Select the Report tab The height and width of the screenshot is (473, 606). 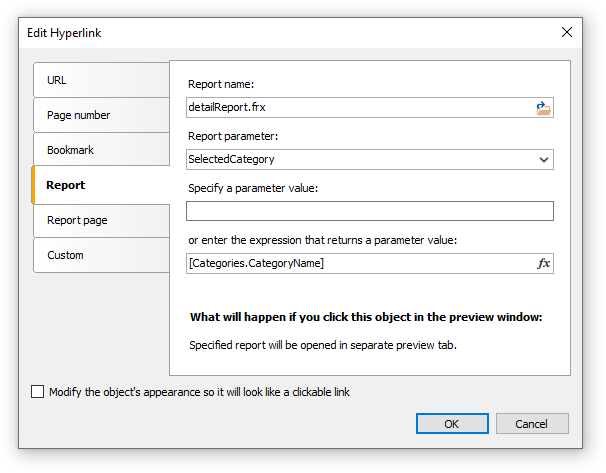coord(100,185)
